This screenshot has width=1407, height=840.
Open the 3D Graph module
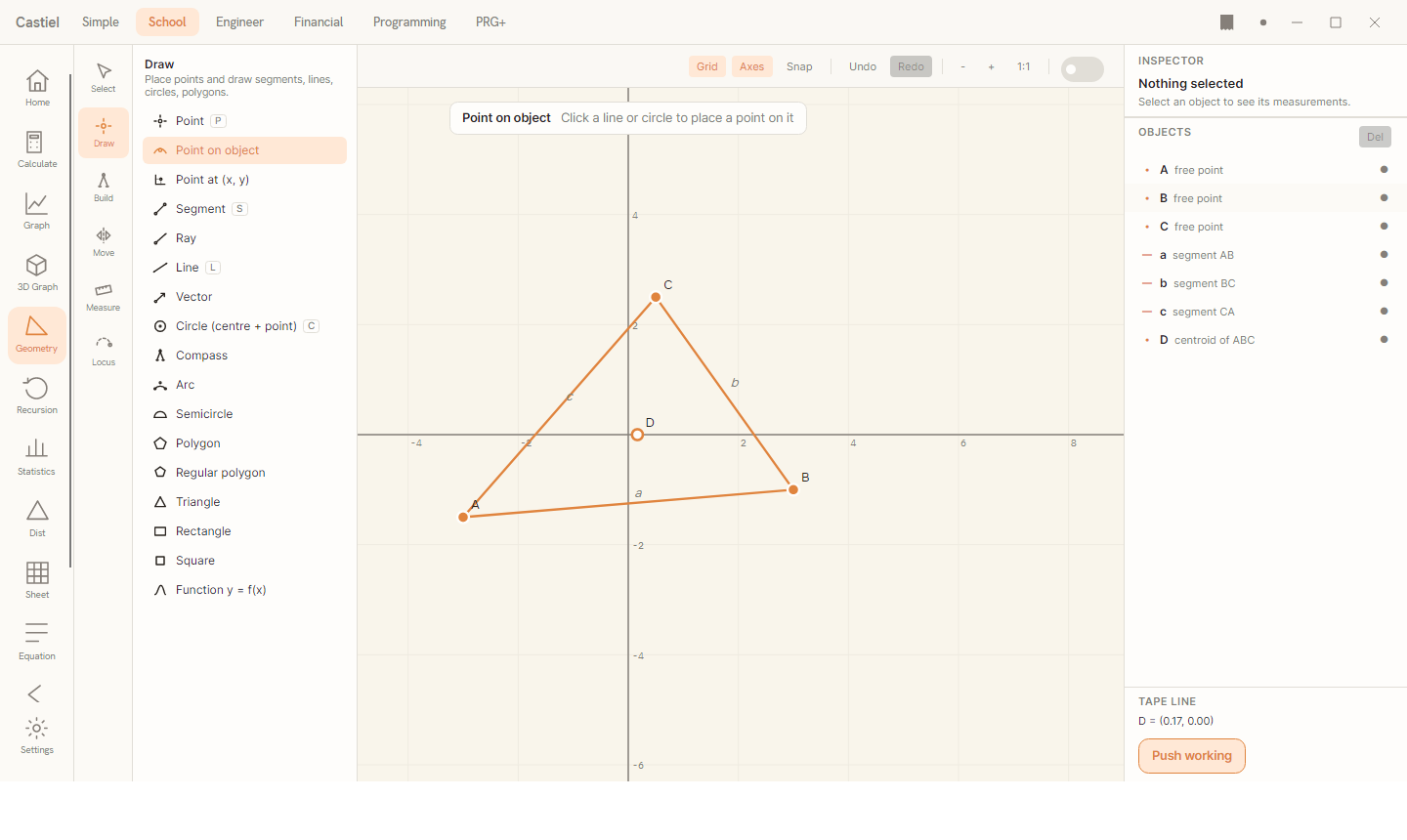pos(37,273)
